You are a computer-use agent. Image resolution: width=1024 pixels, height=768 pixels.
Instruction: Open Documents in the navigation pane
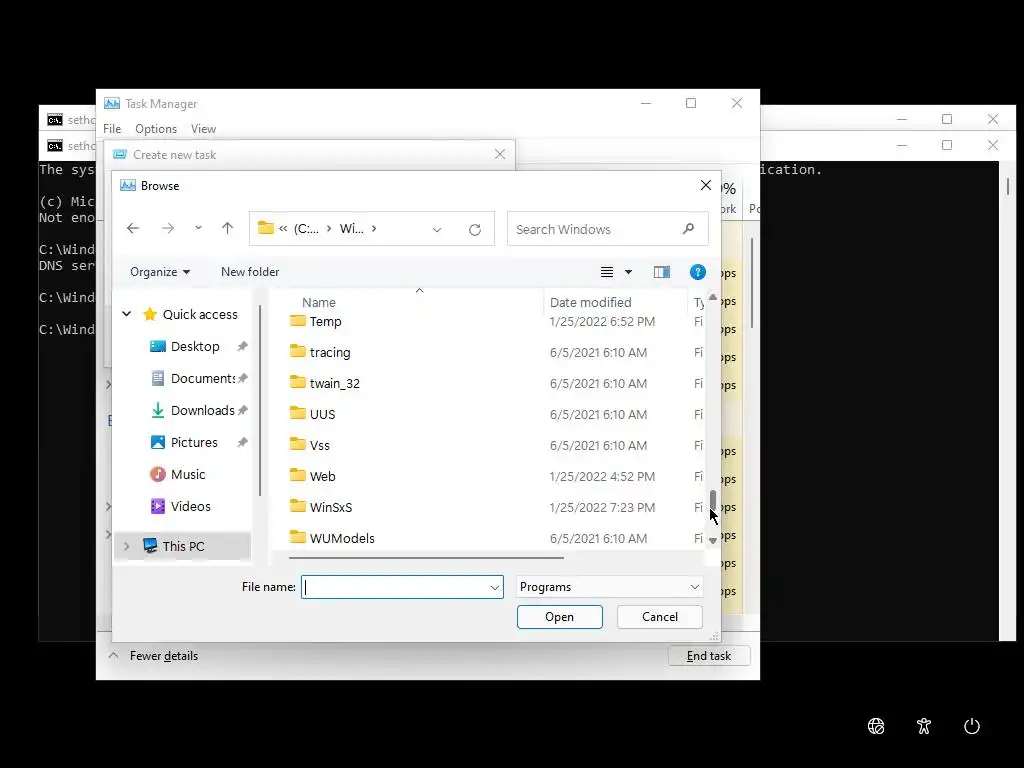pos(203,378)
